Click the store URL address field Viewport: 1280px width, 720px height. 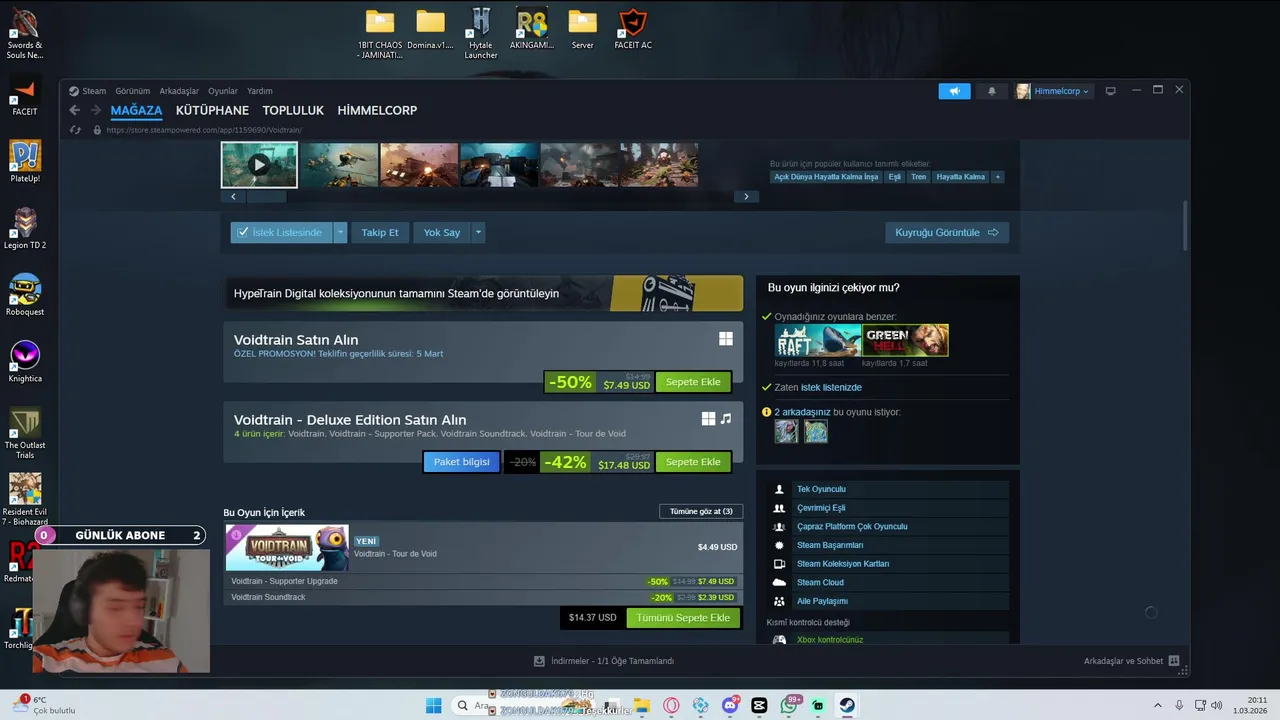(x=204, y=130)
